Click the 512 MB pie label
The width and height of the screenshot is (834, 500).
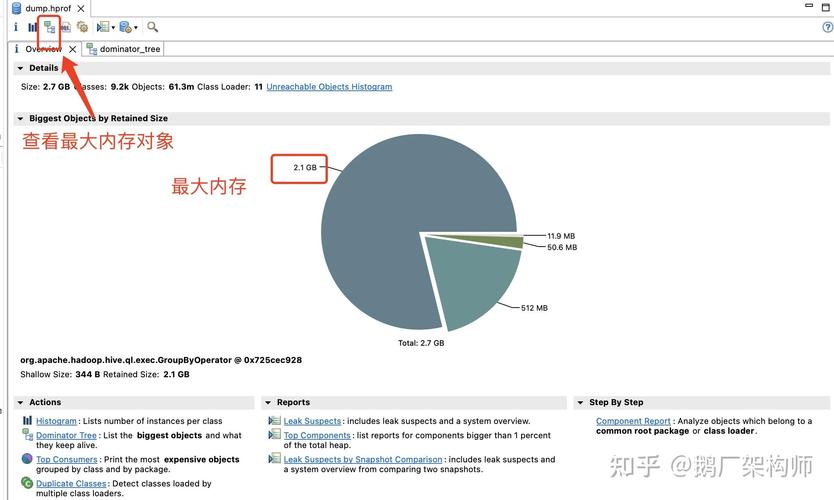point(534,308)
